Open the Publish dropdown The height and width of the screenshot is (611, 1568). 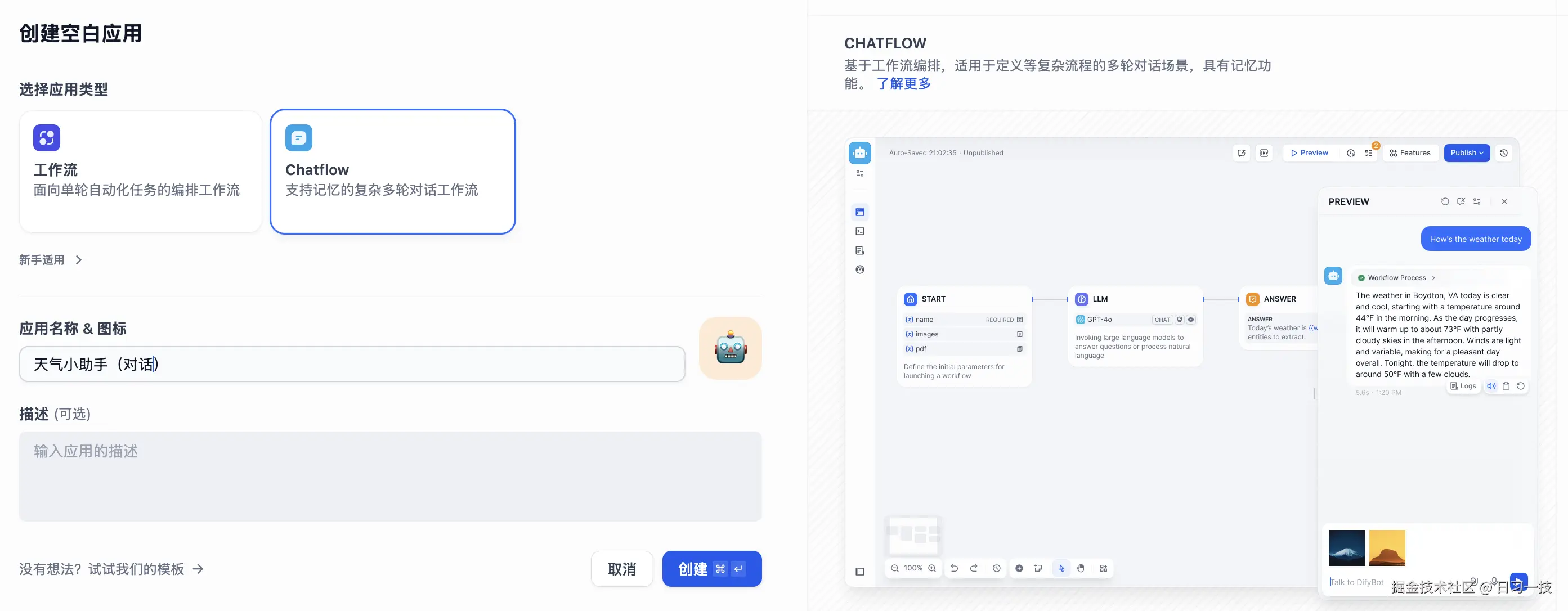click(1466, 153)
